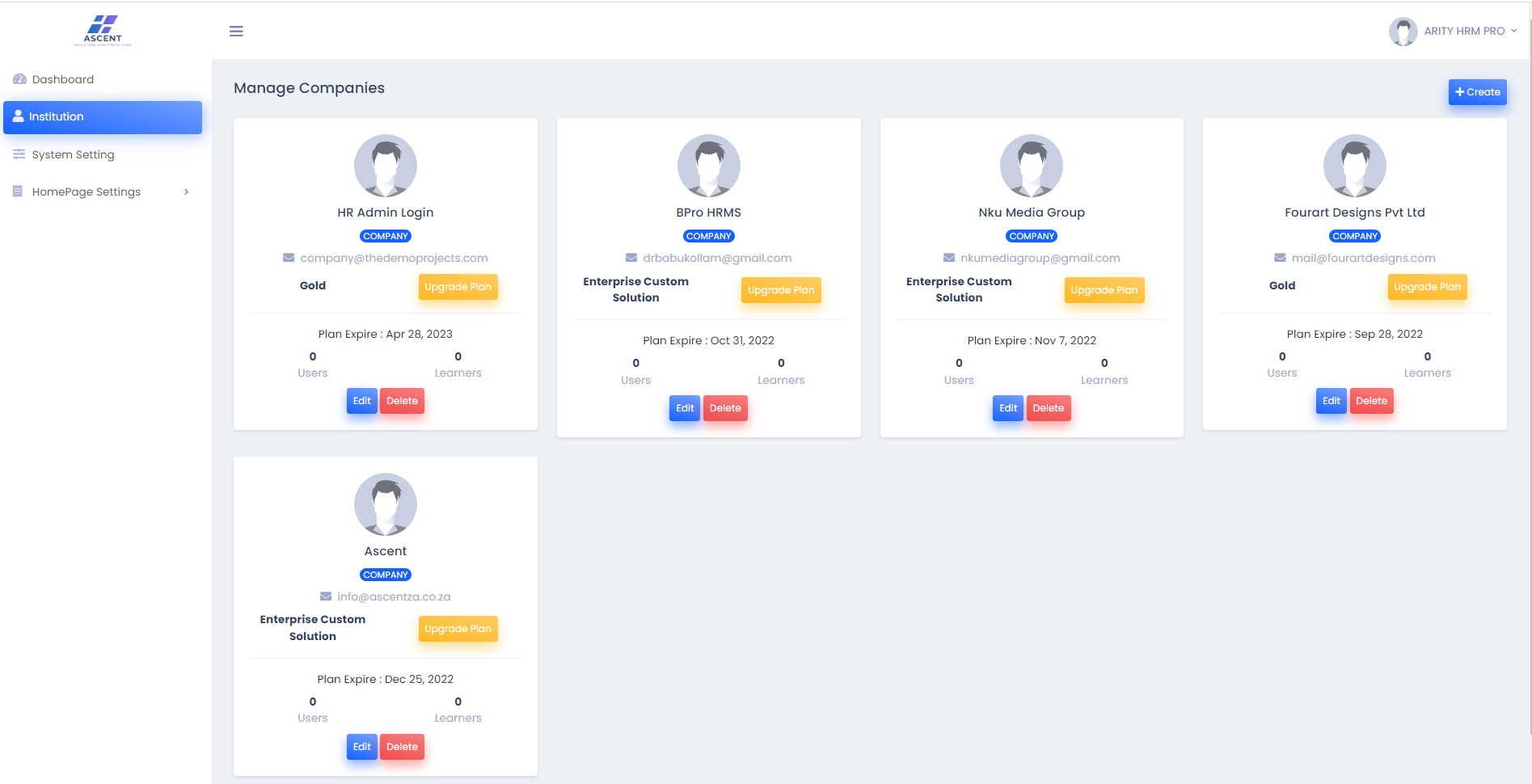Image resolution: width=1532 pixels, height=784 pixels.
Task: Click the Create button
Action: tap(1477, 92)
